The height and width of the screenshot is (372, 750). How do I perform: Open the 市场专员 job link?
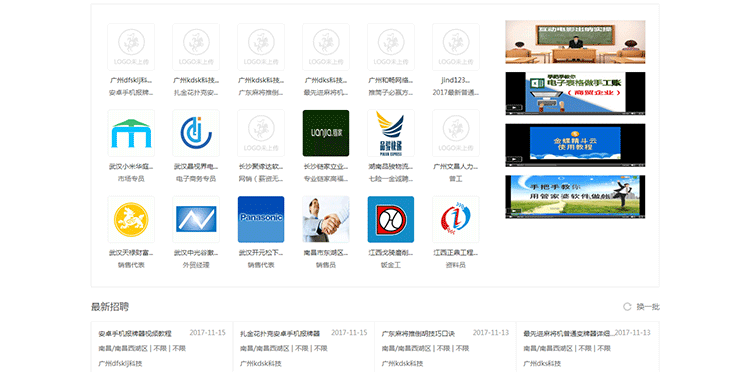(x=131, y=179)
